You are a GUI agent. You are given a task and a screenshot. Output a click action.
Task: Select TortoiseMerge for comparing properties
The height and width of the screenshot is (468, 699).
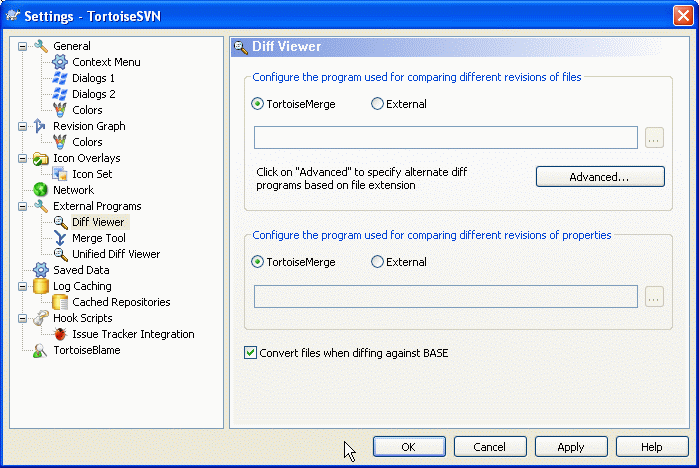pos(293,262)
